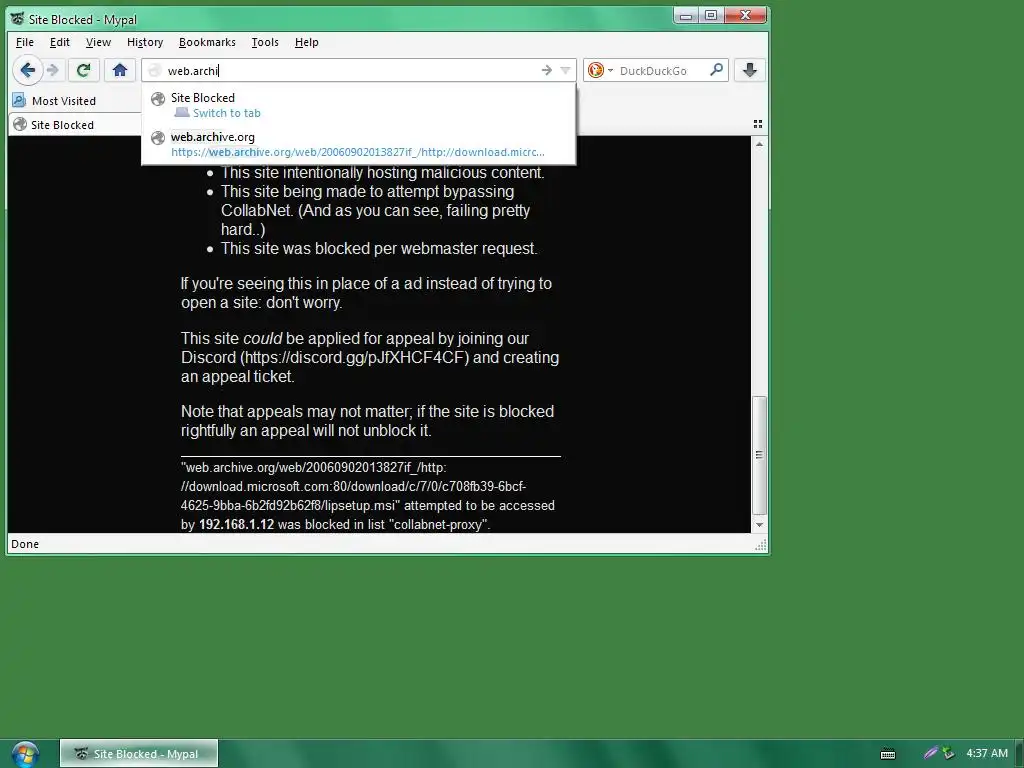1024x768 pixels.
Task: Click the scrollbar down arrow
Action: pyautogui.click(x=759, y=524)
